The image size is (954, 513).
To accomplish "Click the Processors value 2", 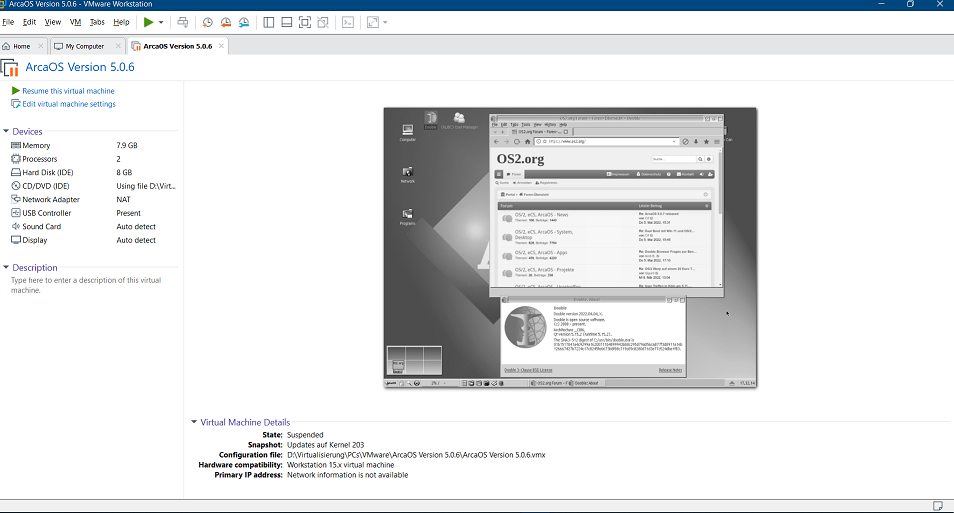I will pyautogui.click(x=119, y=159).
